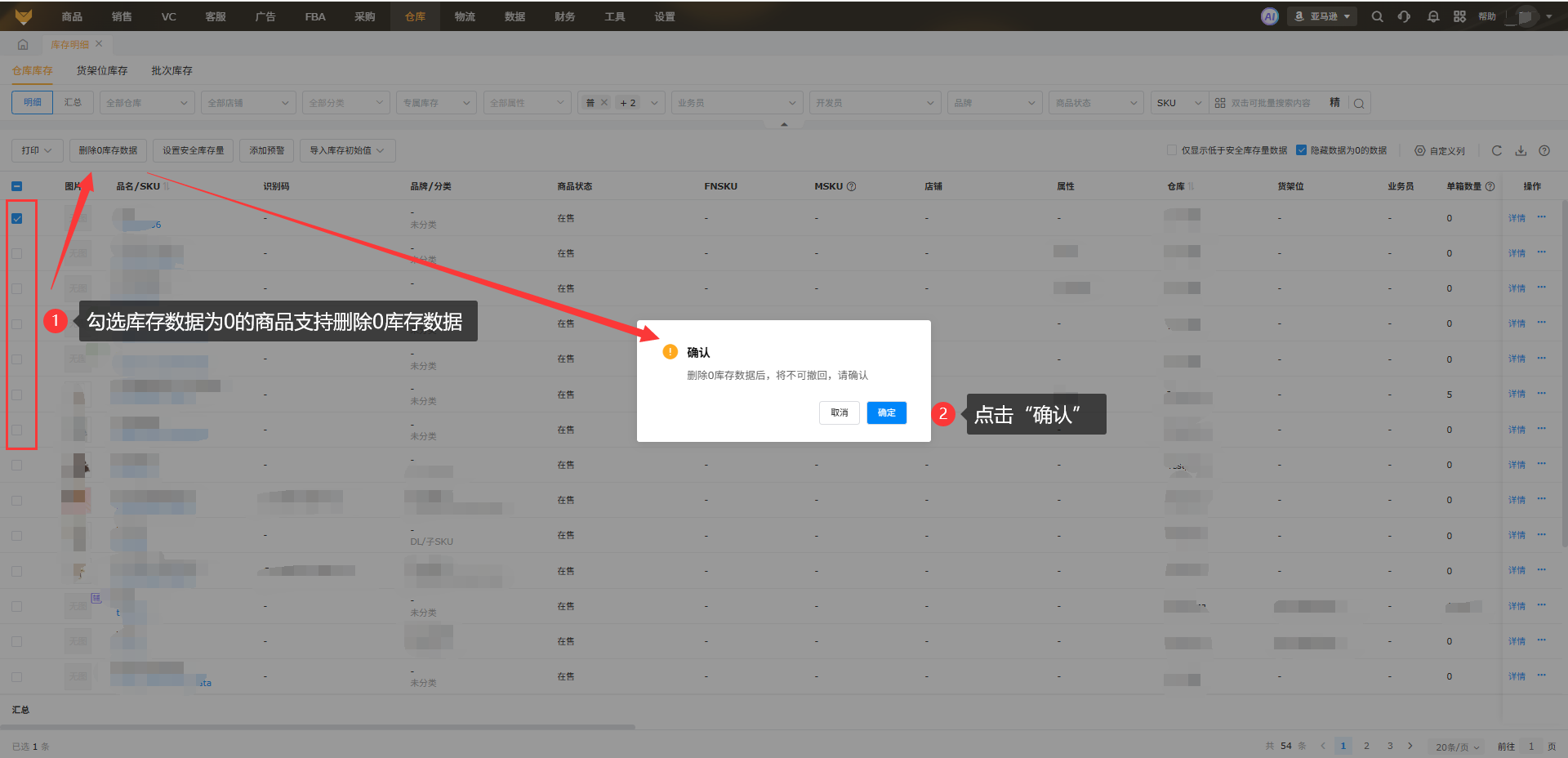Refresh the inventory table
This screenshot has height=758, width=1568.
(1497, 150)
